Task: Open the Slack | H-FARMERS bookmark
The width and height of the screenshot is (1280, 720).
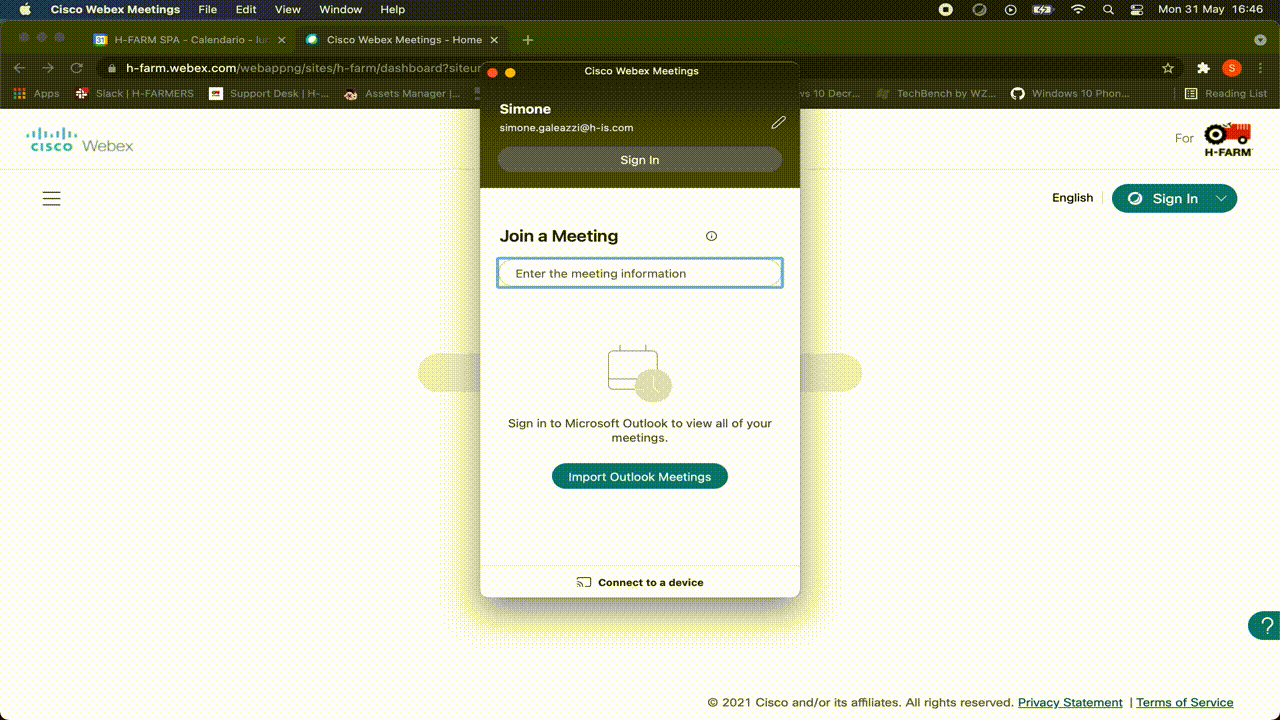Action: tap(135, 94)
